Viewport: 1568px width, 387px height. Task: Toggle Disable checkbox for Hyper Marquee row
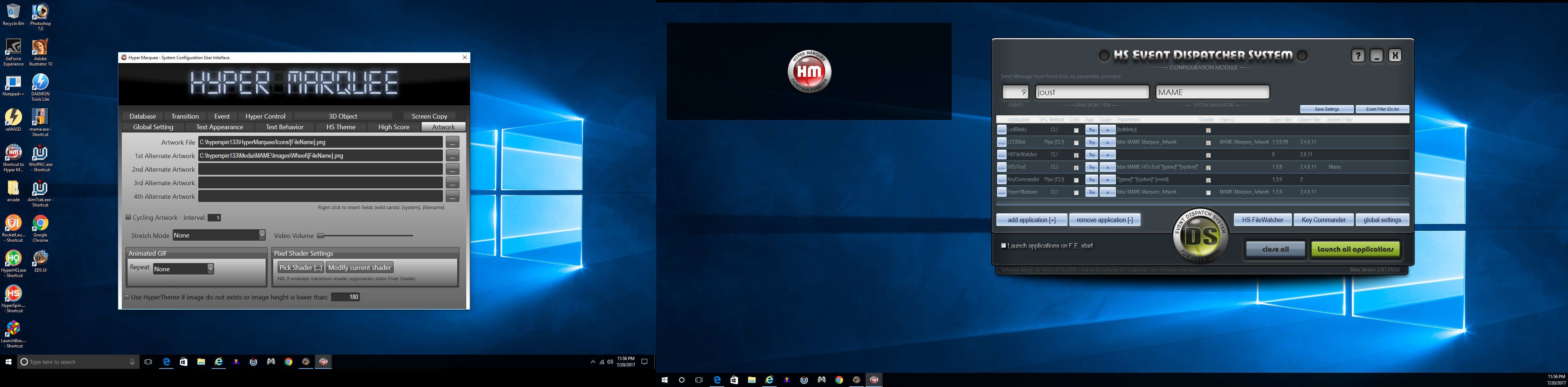click(1208, 193)
